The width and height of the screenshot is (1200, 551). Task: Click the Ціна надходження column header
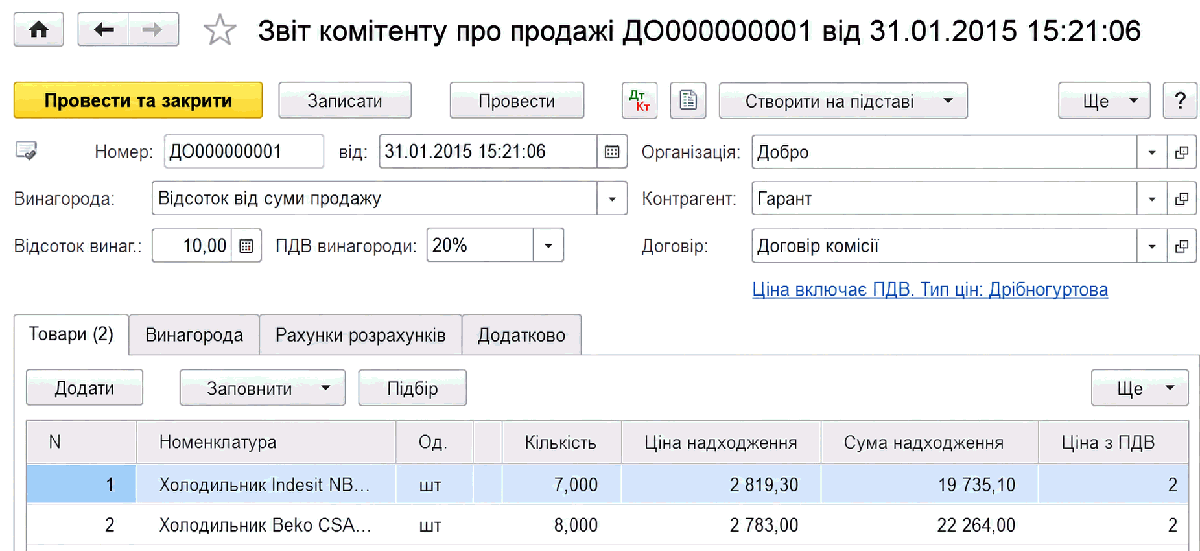pyautogui.click(x=721, y=442)
